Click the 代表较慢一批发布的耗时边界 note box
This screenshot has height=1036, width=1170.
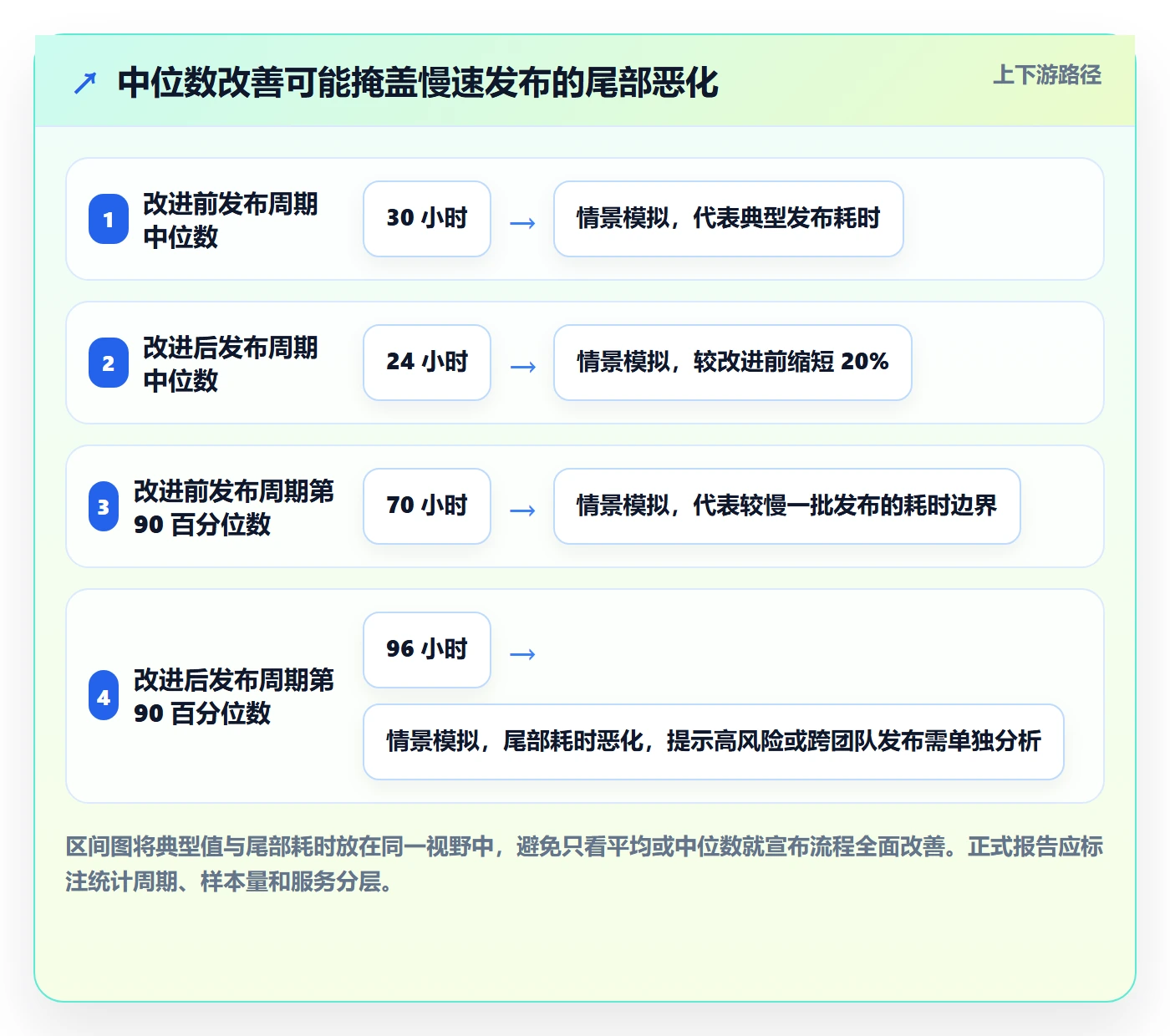coord(787,506)
